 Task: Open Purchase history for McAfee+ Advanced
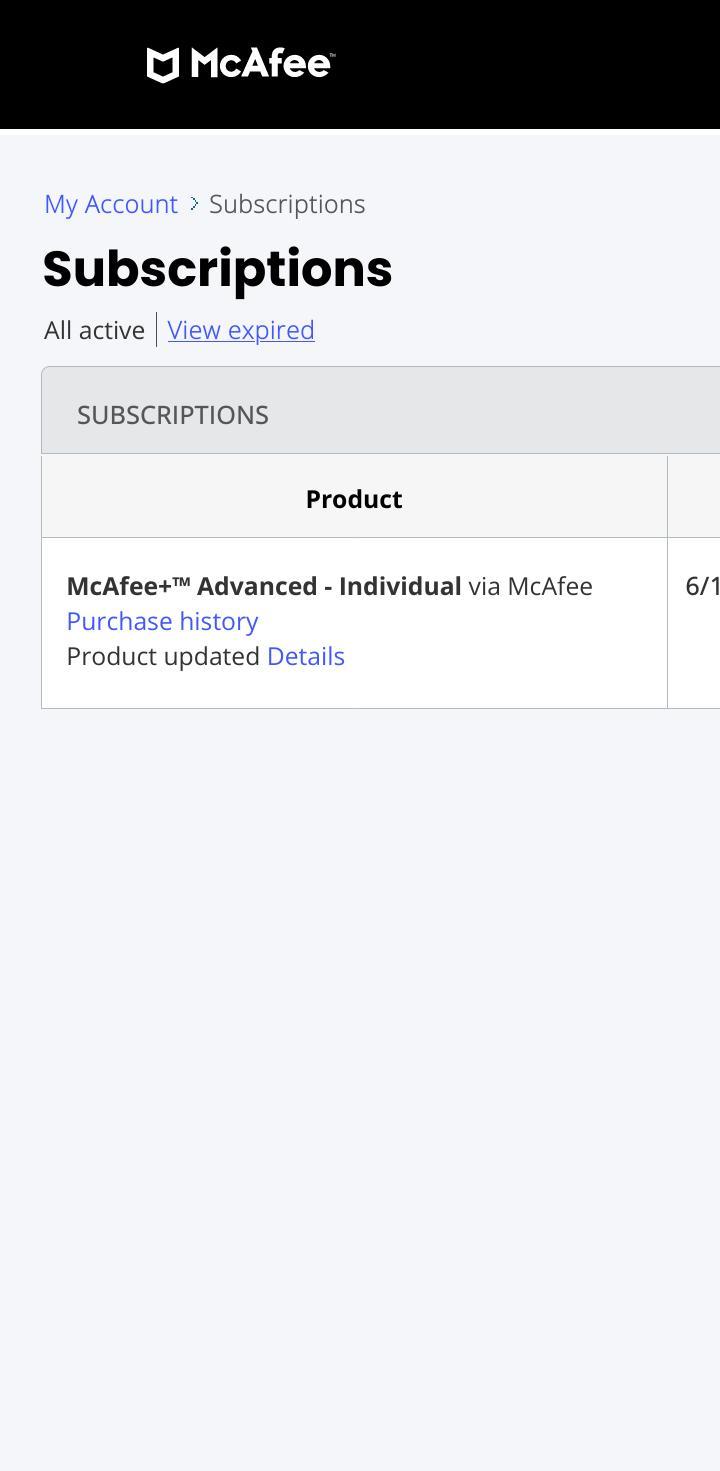[162, 621]
